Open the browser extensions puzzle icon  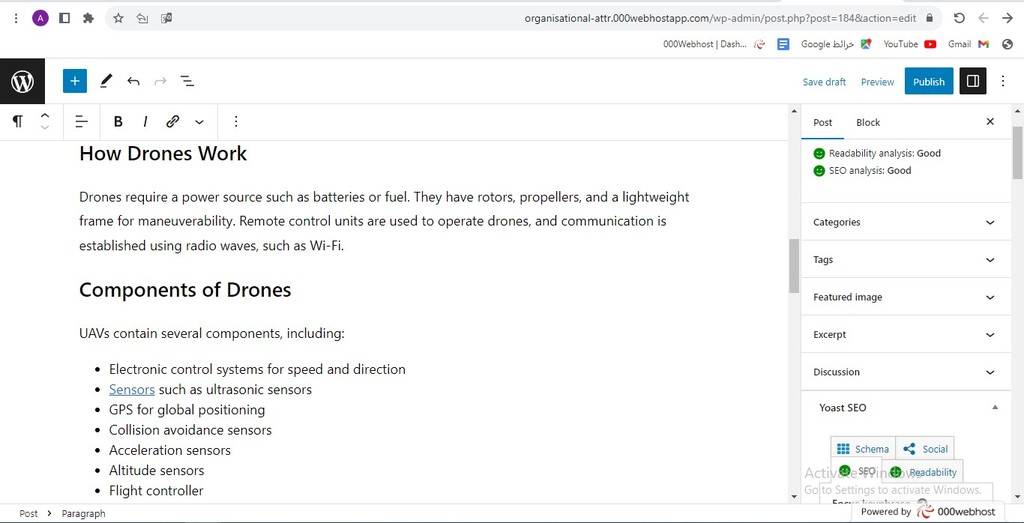pos(88,18)
